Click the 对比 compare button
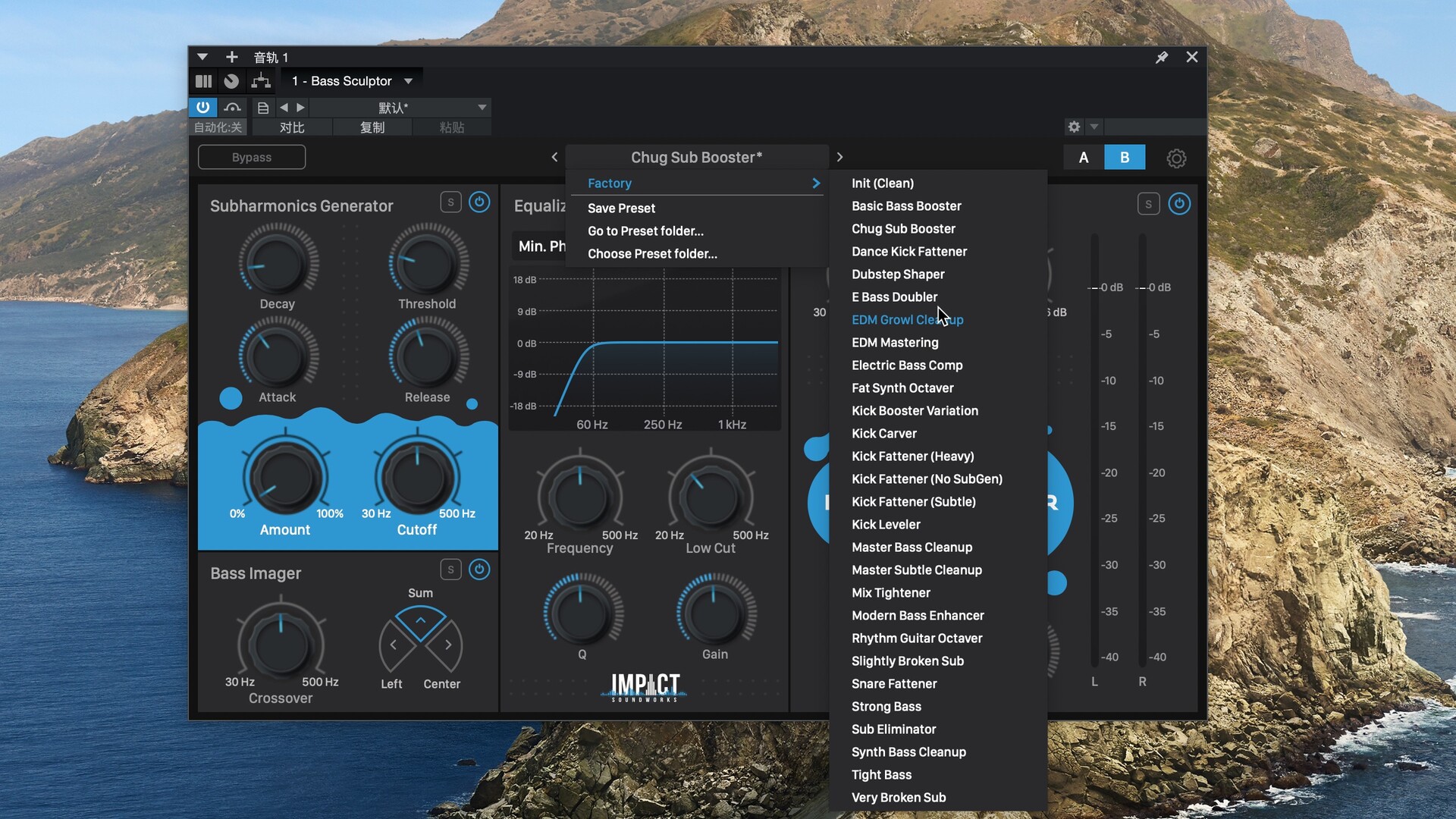The width and height of the screenshot is (1456, 819). 292,127
